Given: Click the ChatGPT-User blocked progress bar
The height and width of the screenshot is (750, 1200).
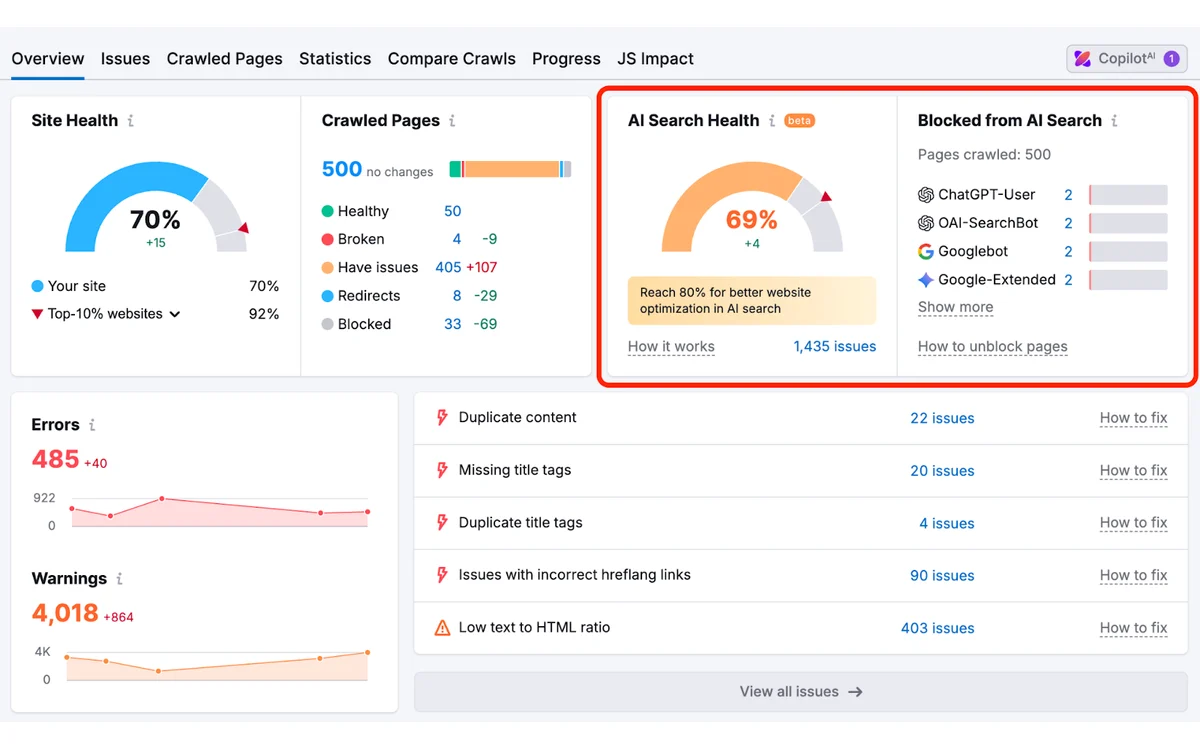Looking at the screenshot, I should pos(1128,195).
